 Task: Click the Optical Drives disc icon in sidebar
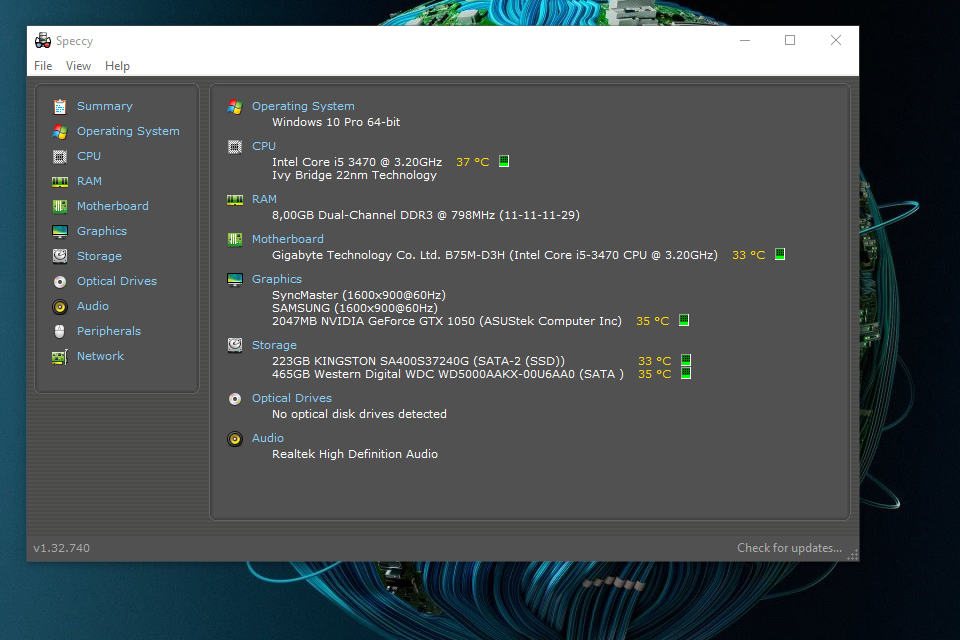pyautogui.click(x=60, y=281)
